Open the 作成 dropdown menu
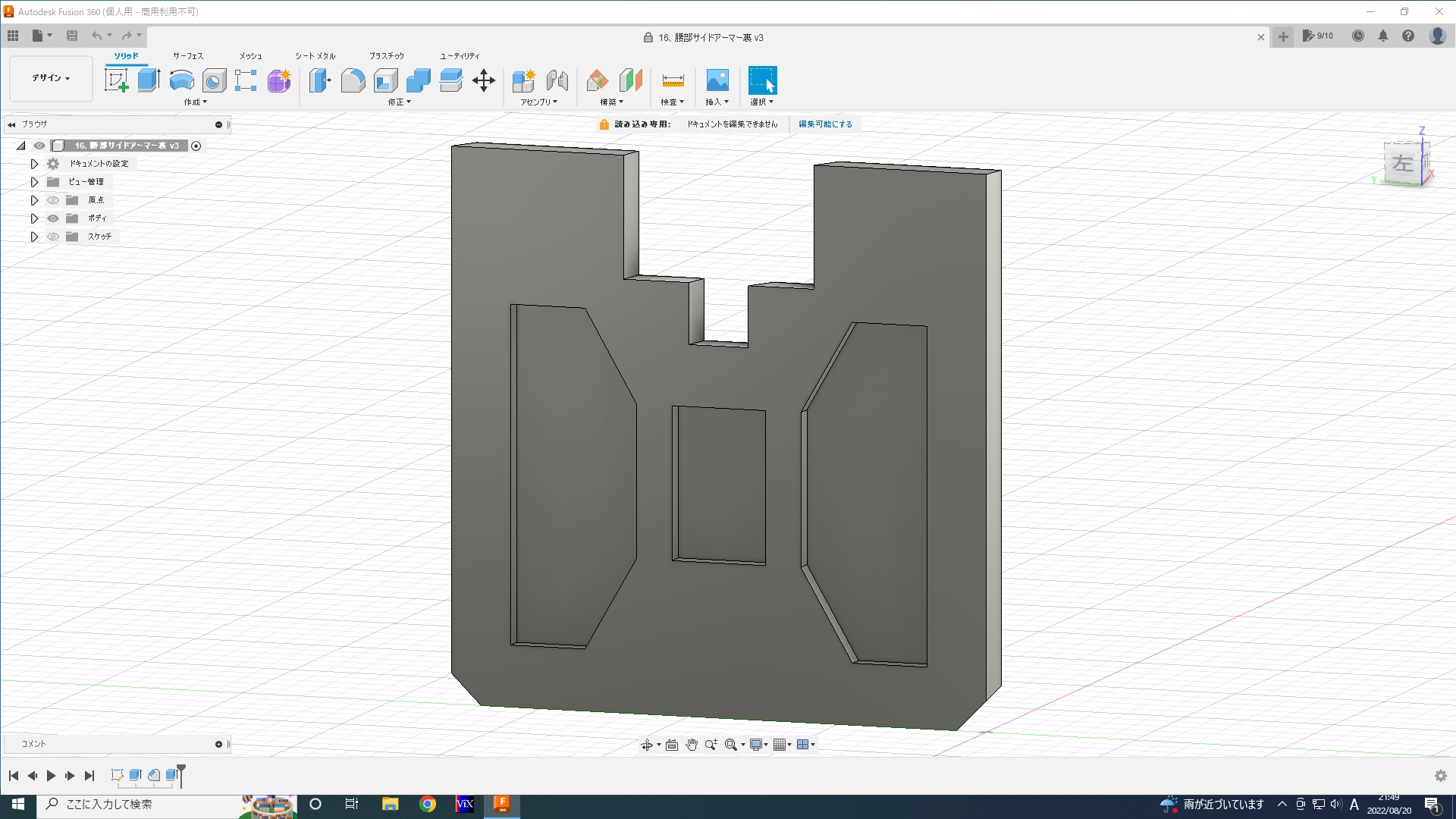1456x819 pixels. pos(195,102)
